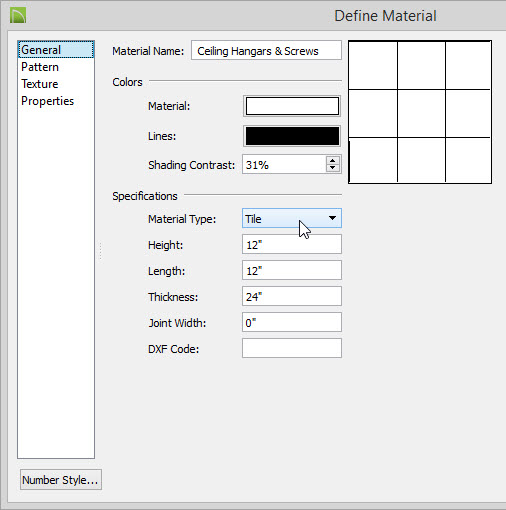Click the Shading Contrast value field
506x510 pixels.
[284, 164]
